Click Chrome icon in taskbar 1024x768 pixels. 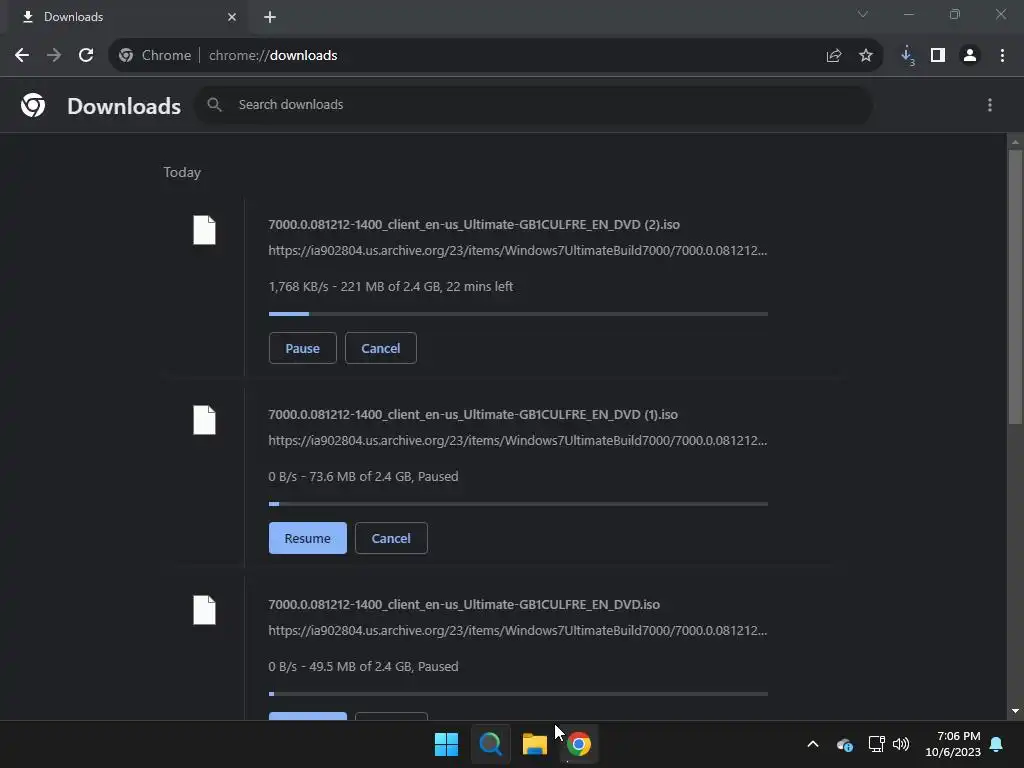click(x=579, y=744)
